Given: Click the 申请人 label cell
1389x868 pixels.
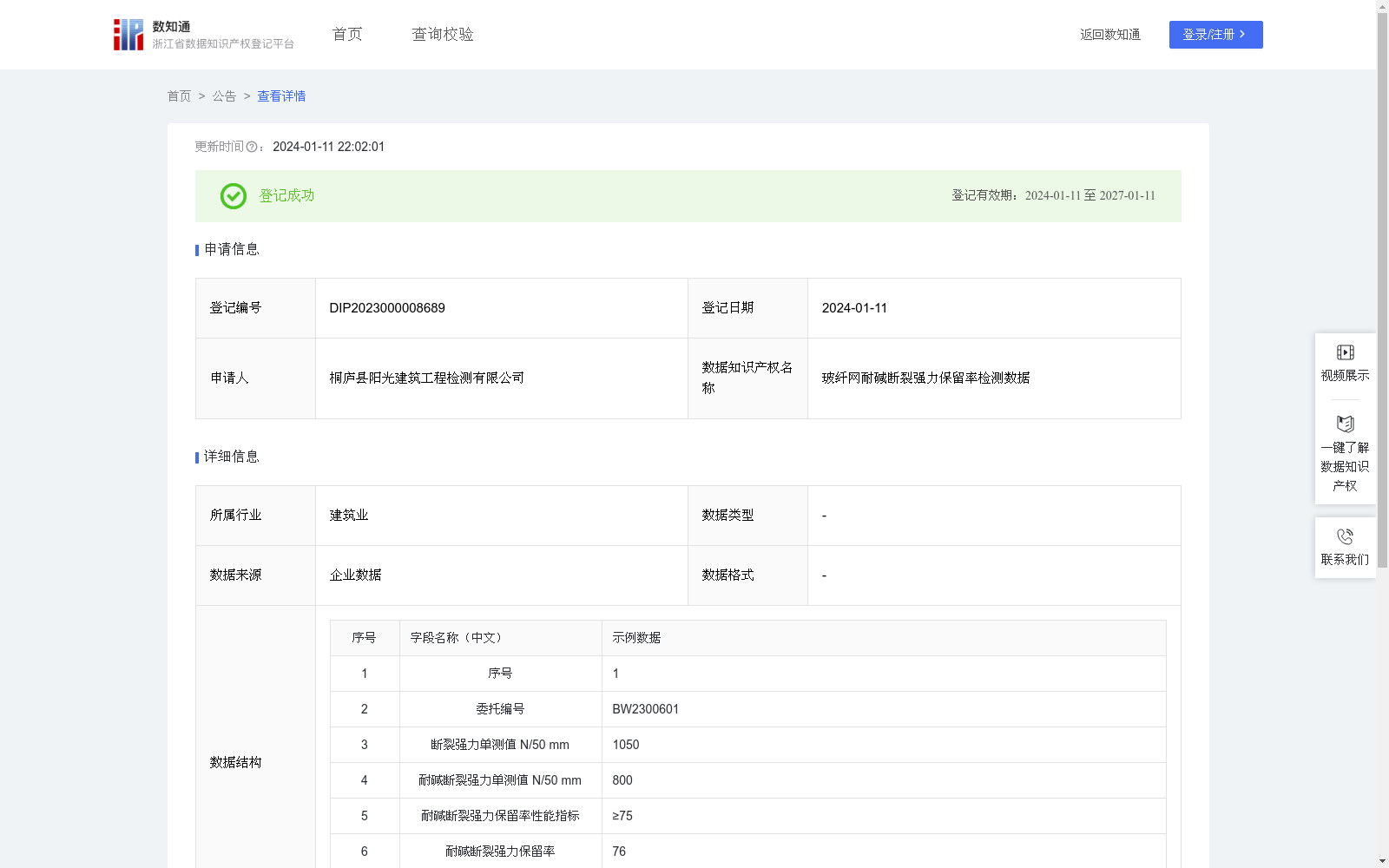Looking at the screenshot, I should 256,378.
